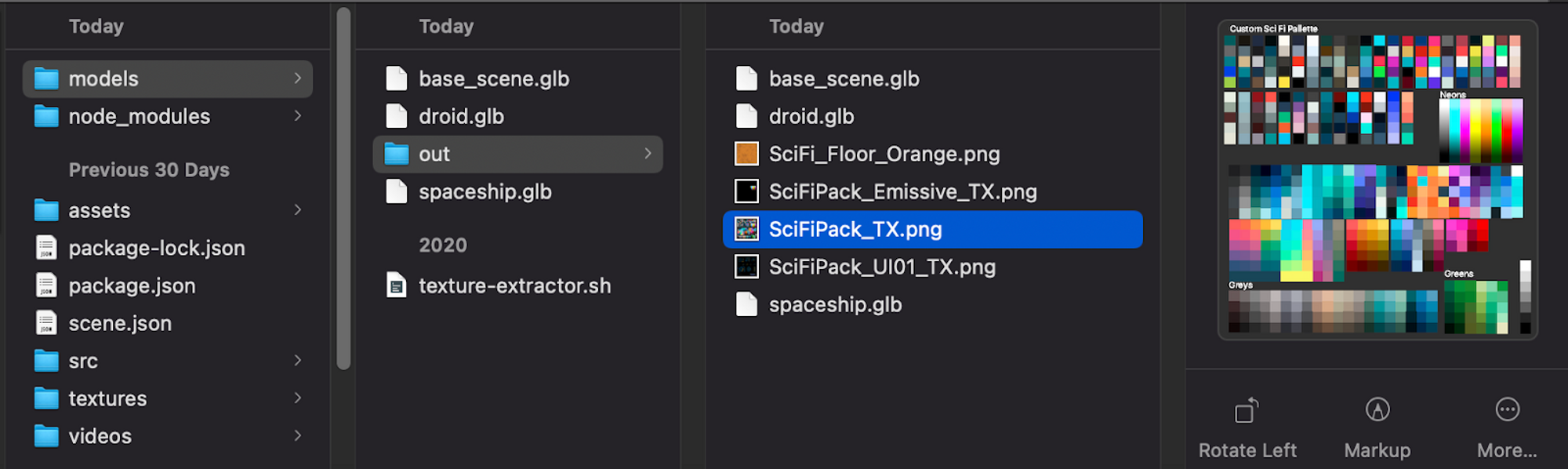Select scene.json file
This screenshot has height=469, width=1568.
coord(120,323)
